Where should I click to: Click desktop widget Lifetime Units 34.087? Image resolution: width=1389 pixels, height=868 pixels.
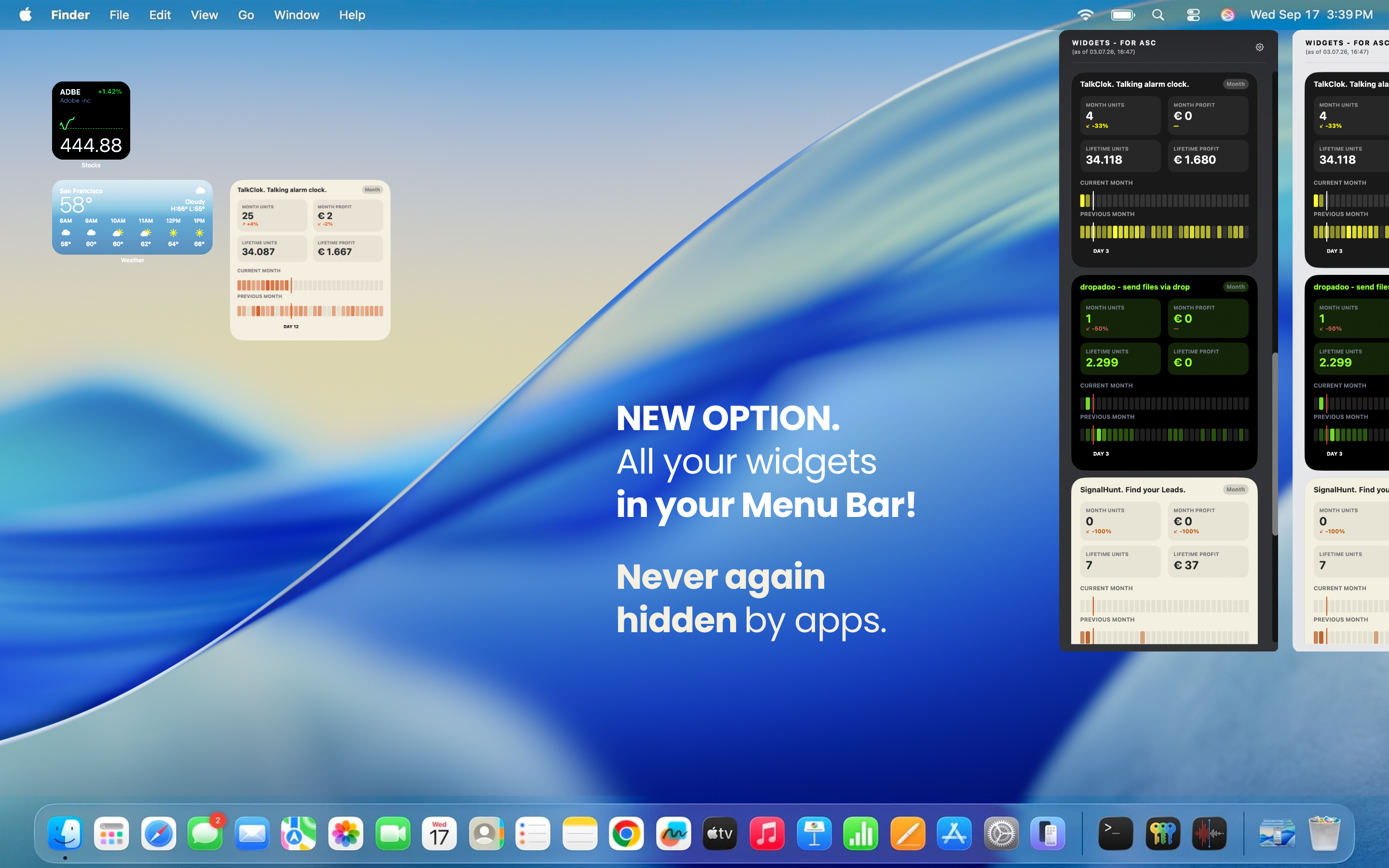click(x=272, y=248)
